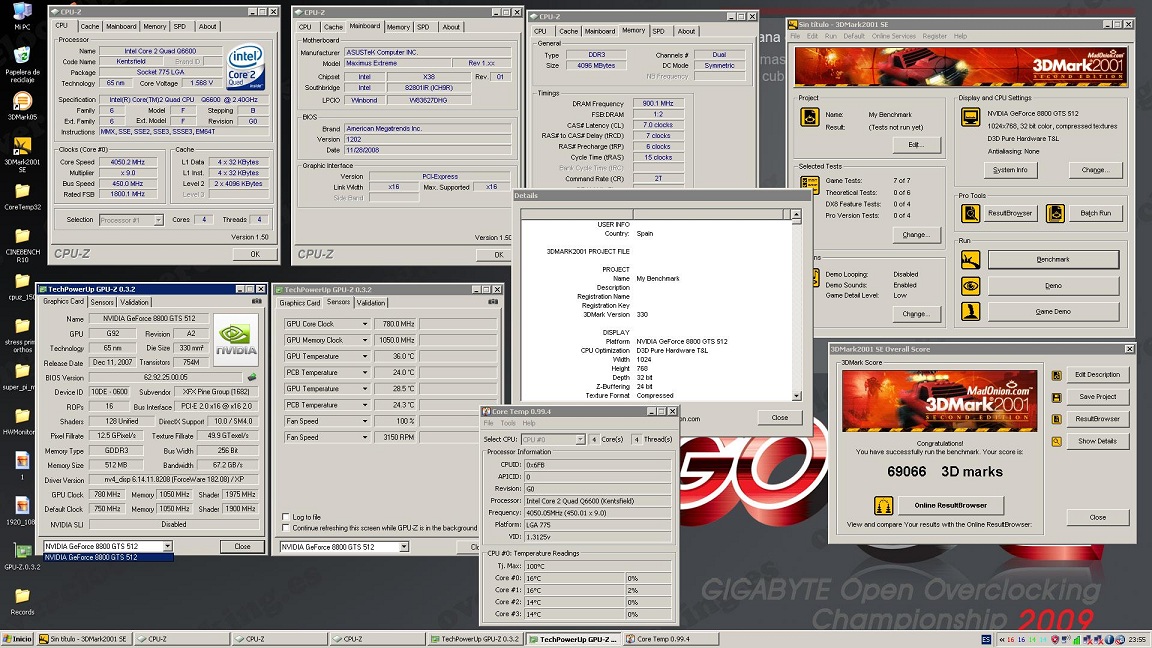Click the Intel Core 2 Quad logo in CPU-Z

point(245,68)
